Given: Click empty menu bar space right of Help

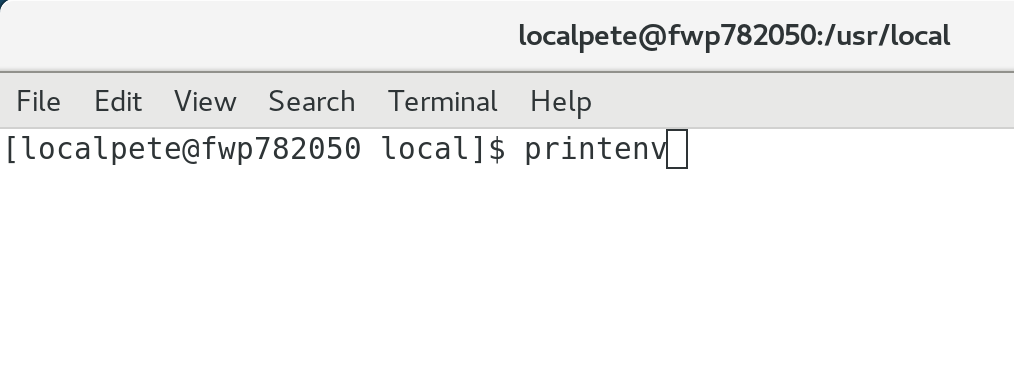Looking at the screenshot, I should click(x=802, y=102).
